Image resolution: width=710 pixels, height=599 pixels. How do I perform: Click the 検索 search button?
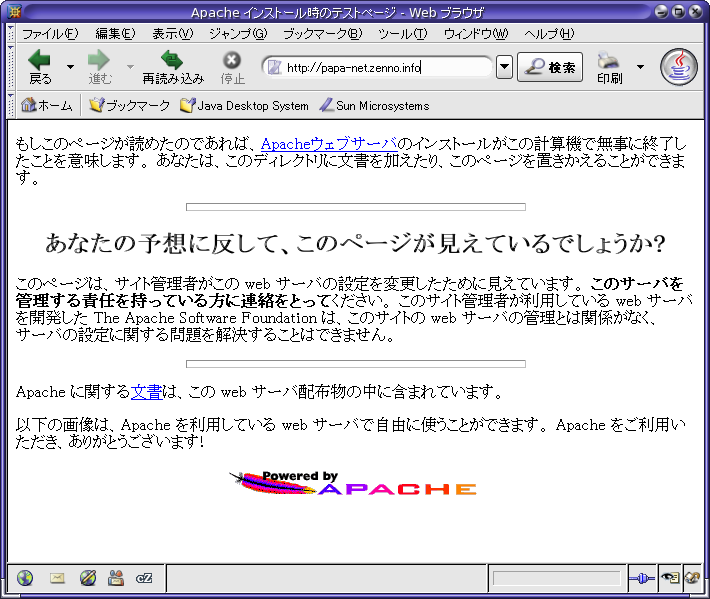tap(550, 67)
